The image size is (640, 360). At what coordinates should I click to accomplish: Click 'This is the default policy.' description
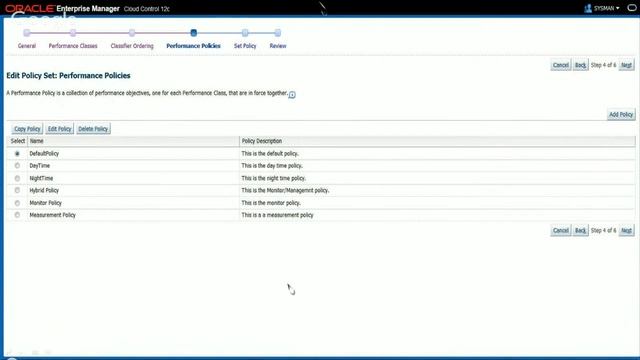coord(270,153)
